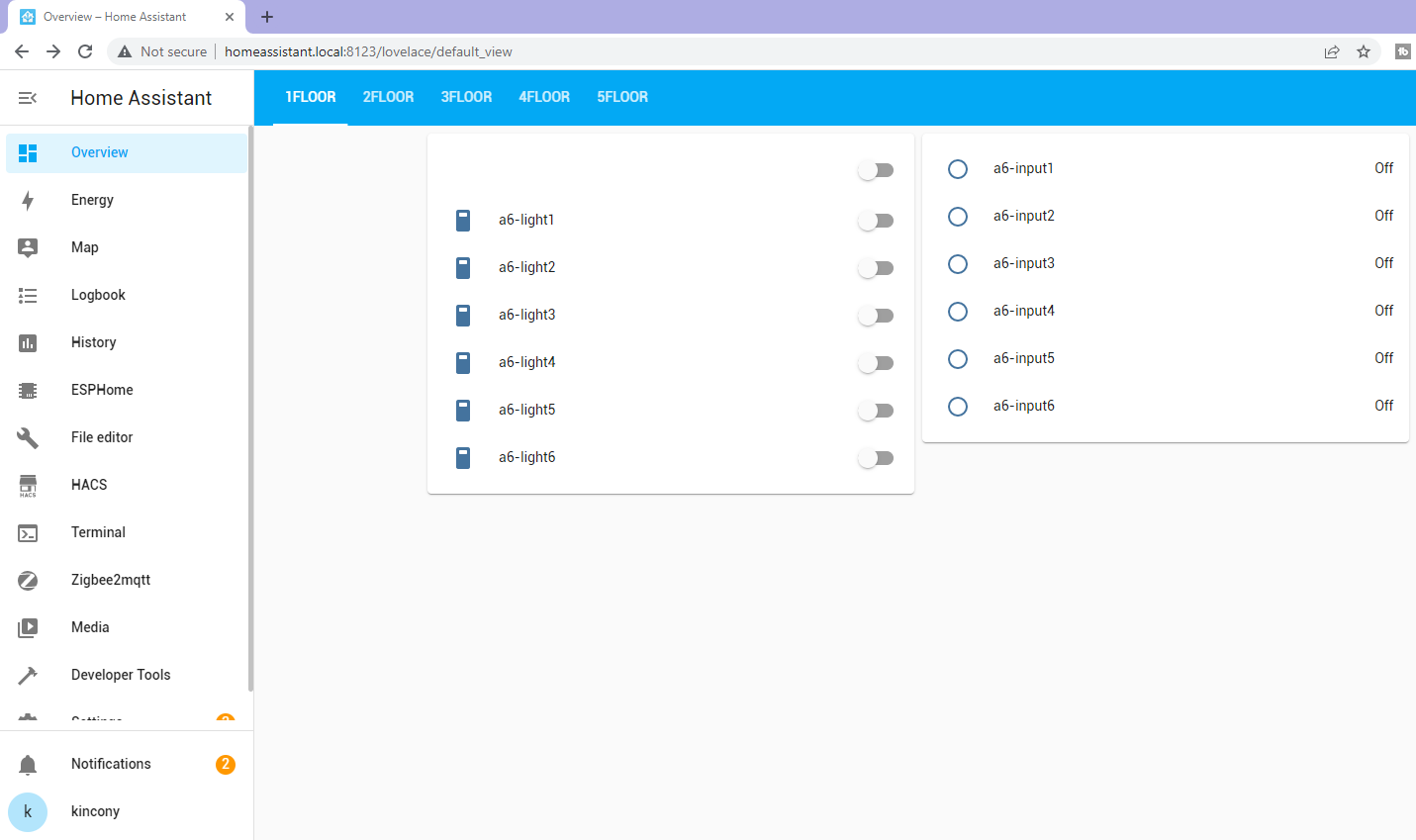Screen dimensions: 1416x840
Task: Open the Zigbee2mqtt sidebar icon
Action: click(x=28, y=580)
